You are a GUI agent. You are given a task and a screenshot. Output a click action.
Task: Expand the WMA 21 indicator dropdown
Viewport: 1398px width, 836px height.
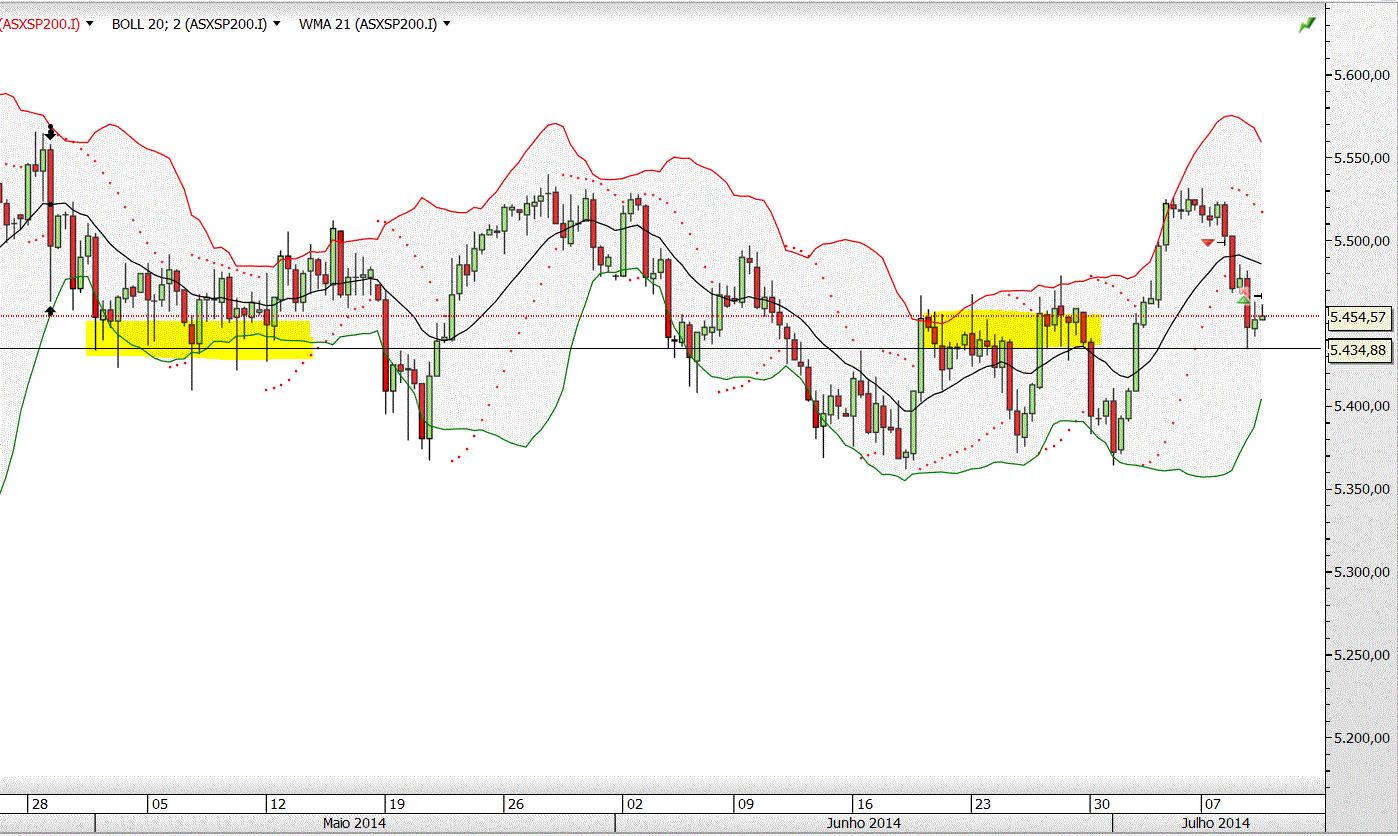click(446, 23)
